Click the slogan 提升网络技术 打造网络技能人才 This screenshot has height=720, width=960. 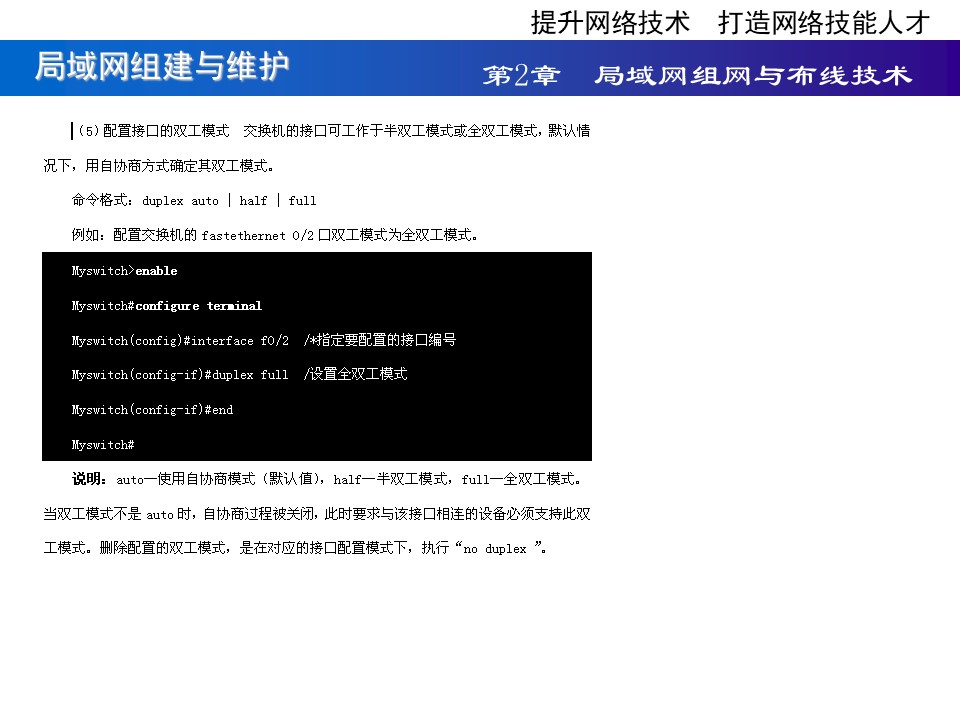coord(730,23)
